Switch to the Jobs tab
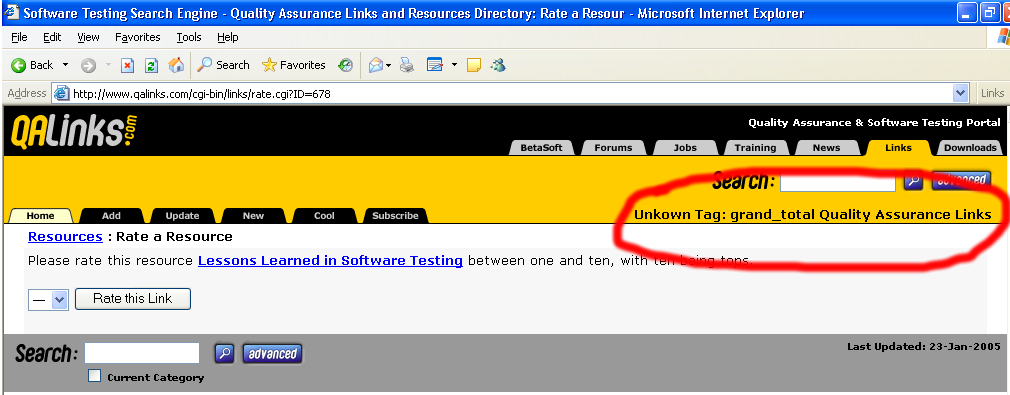Image resolution: width=1010 pixels, height=395 pixels. (685, 148)
